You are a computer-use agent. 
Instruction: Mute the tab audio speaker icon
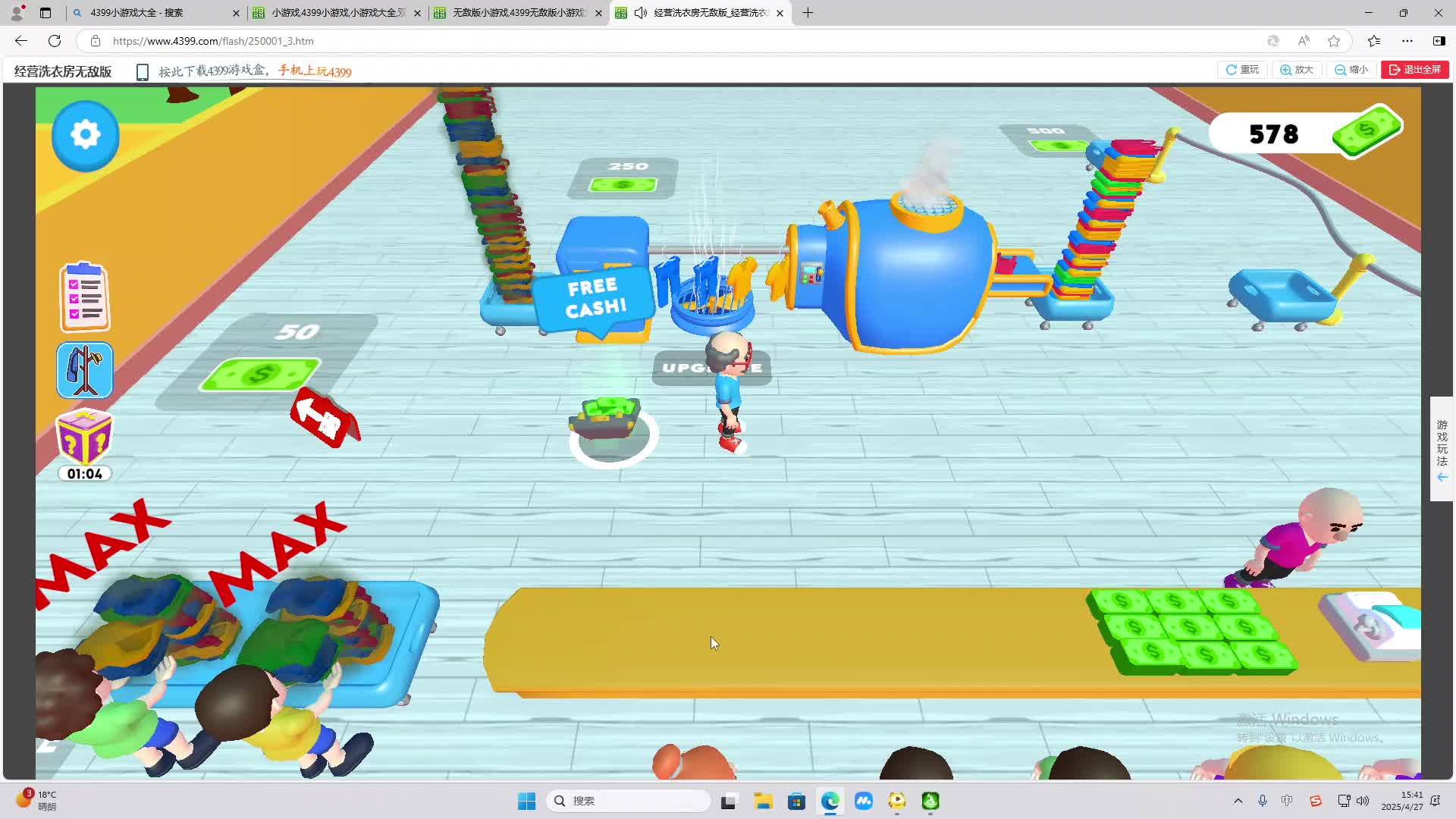point(641,13)
